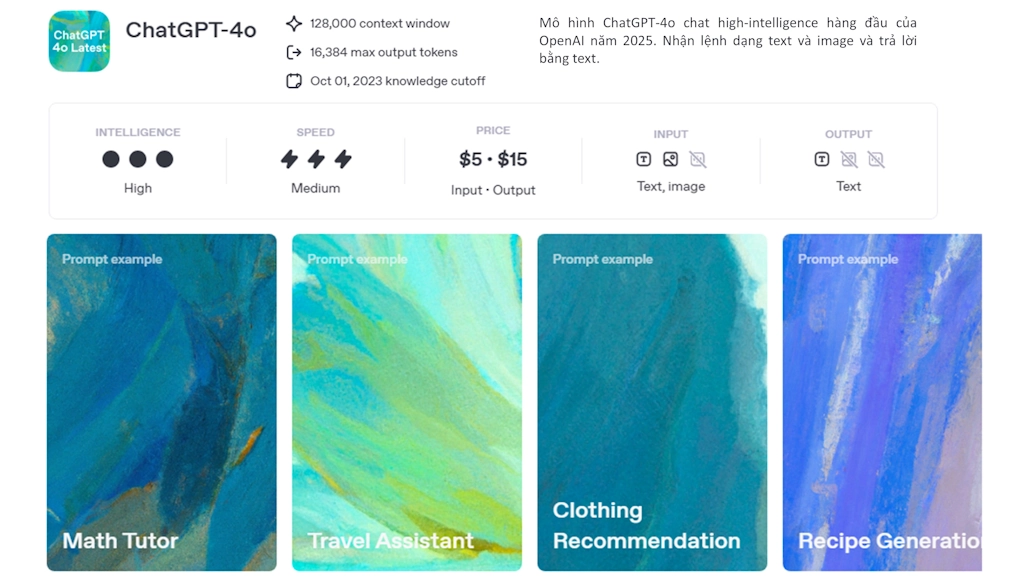
Task: Click the middle speed lightning bolt icon
Action: [316, 159]
